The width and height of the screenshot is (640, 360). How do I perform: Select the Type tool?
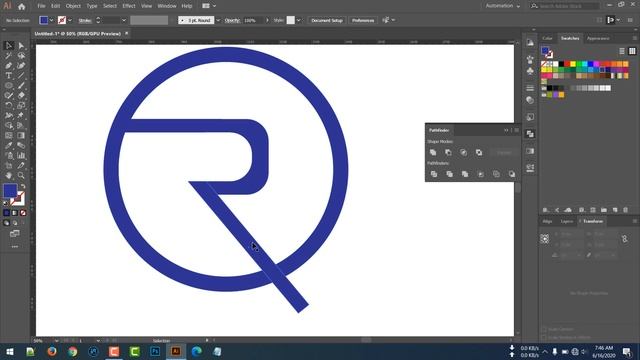(x=9, y=76)
